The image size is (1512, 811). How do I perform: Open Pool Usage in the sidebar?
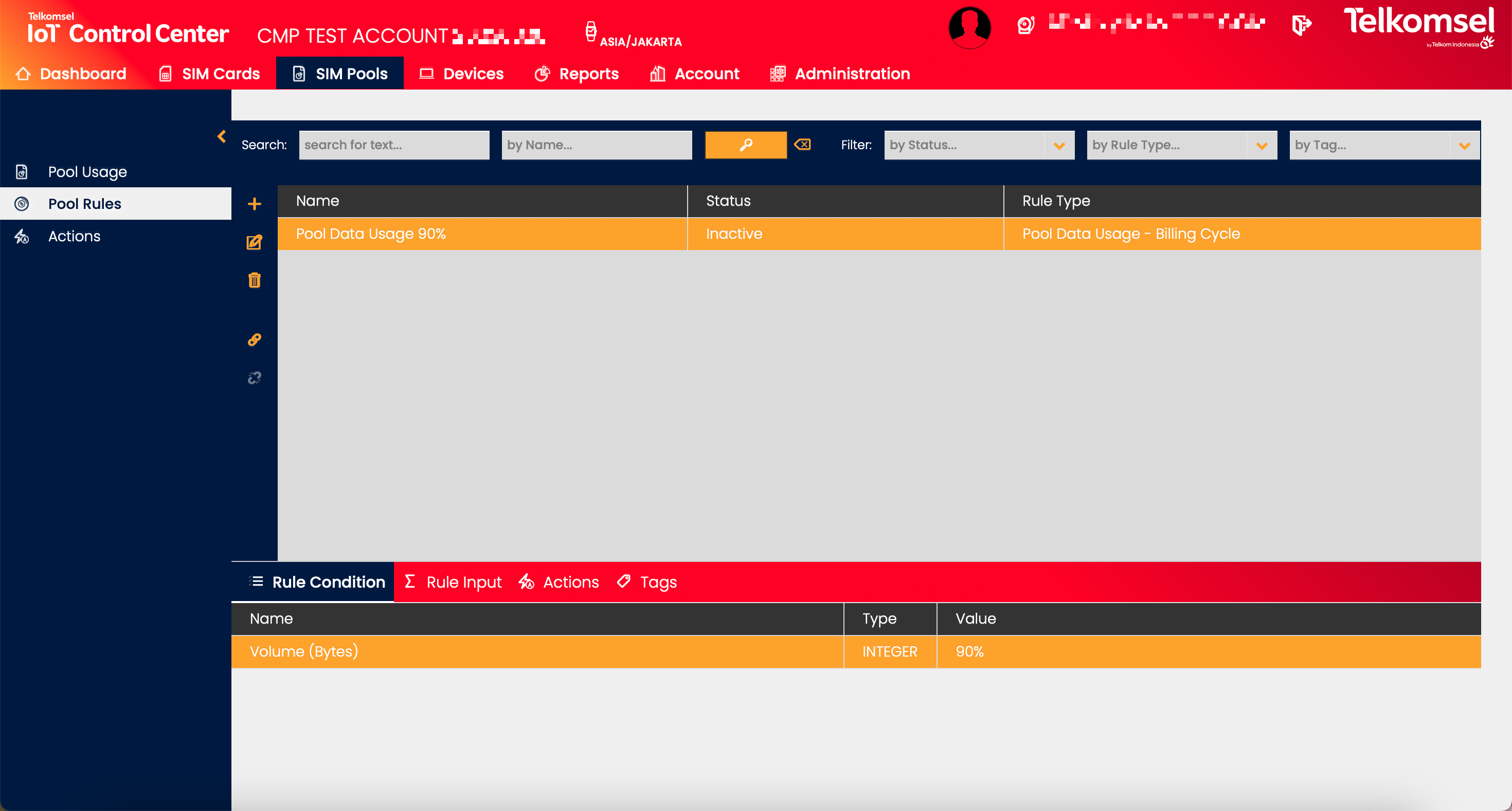pos(87,171)
